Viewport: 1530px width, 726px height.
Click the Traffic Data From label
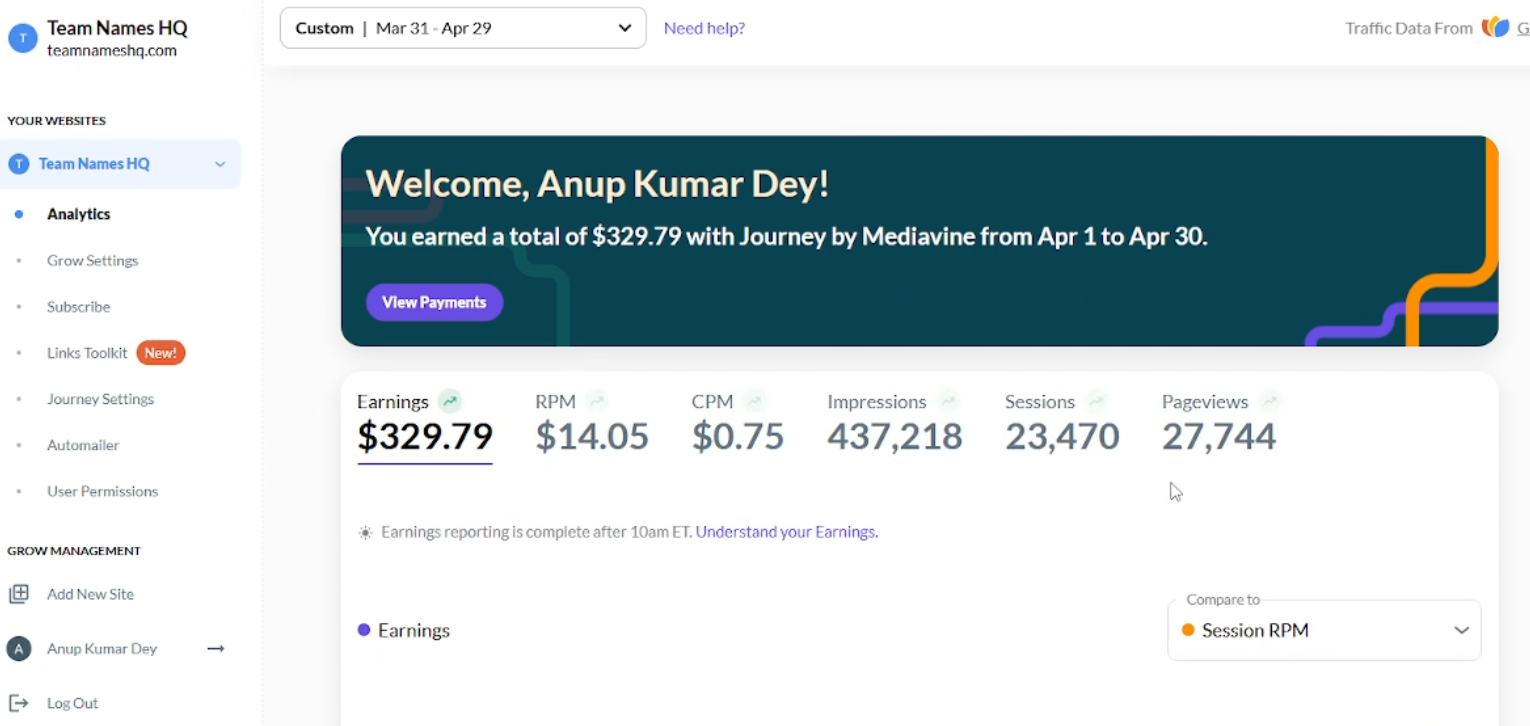point(1409,28)
